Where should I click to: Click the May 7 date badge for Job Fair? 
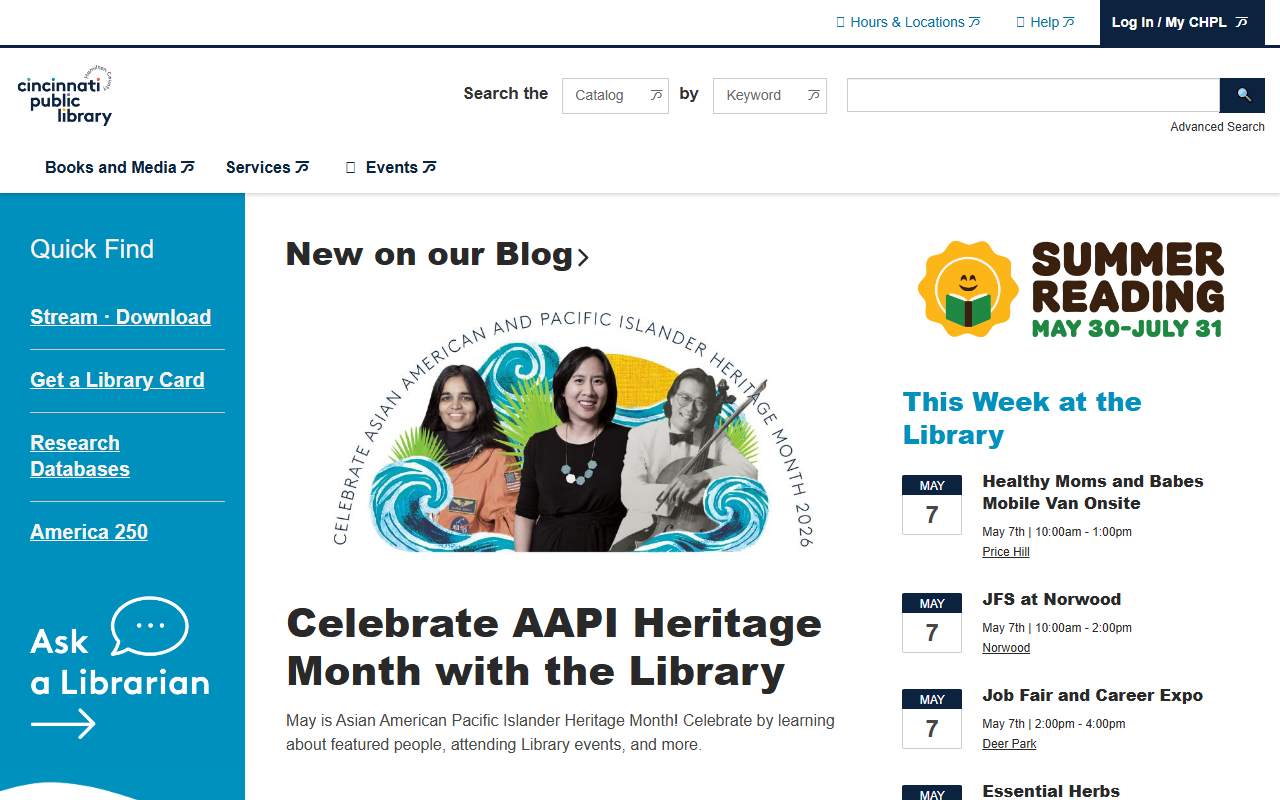click(932, 719)
